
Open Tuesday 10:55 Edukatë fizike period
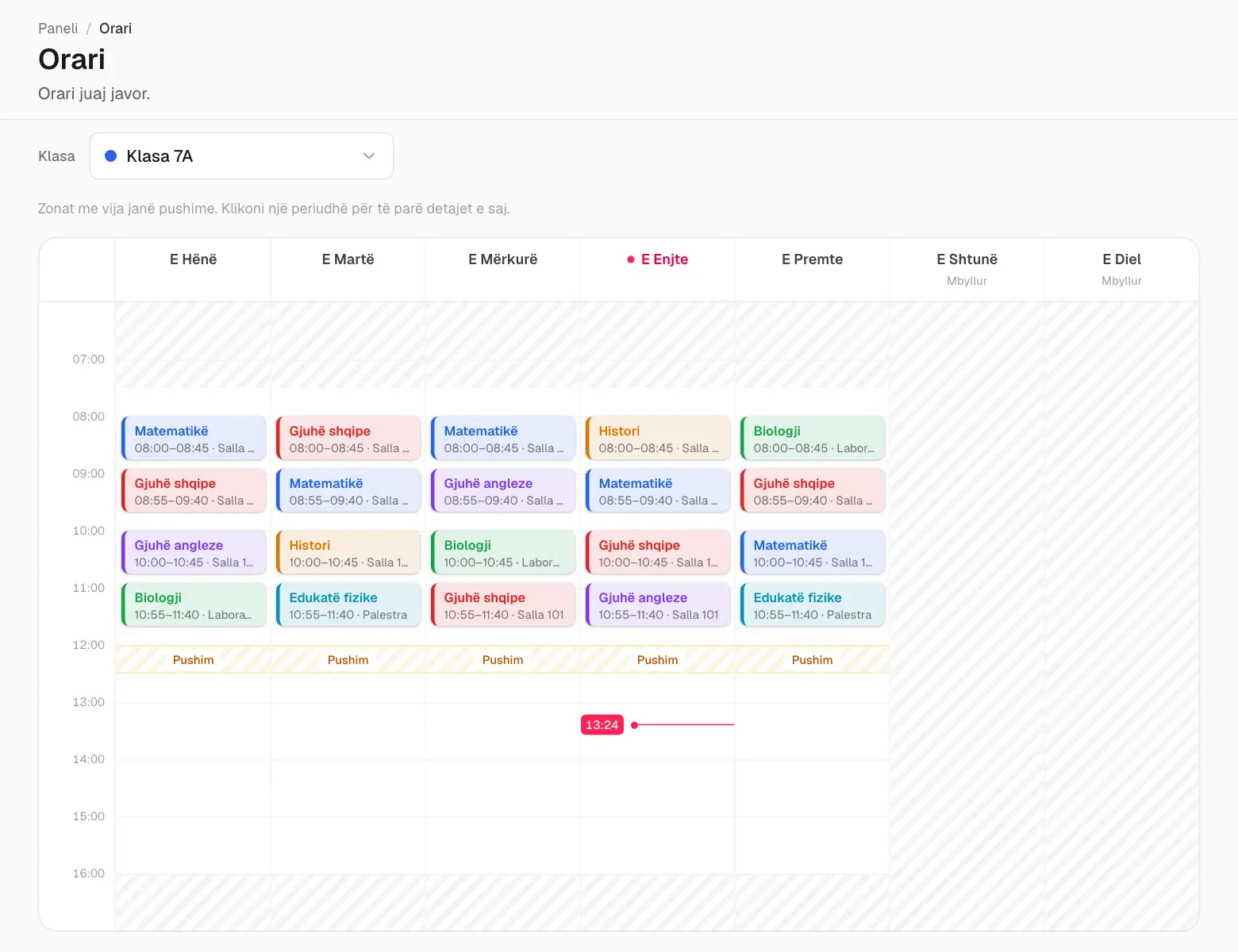click(348, 605)
